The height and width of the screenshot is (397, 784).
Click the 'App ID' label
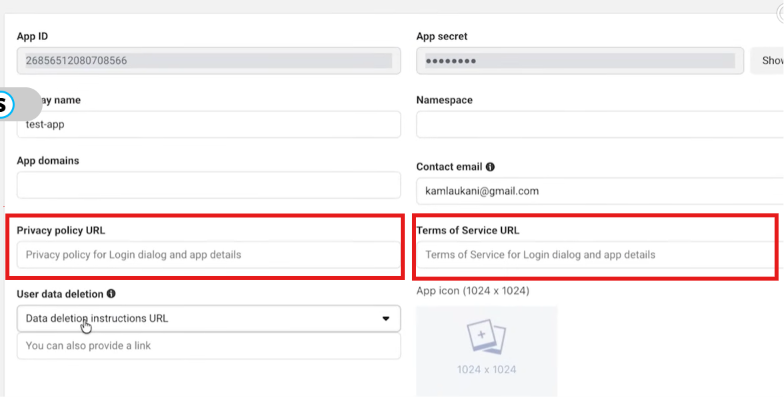32,36
